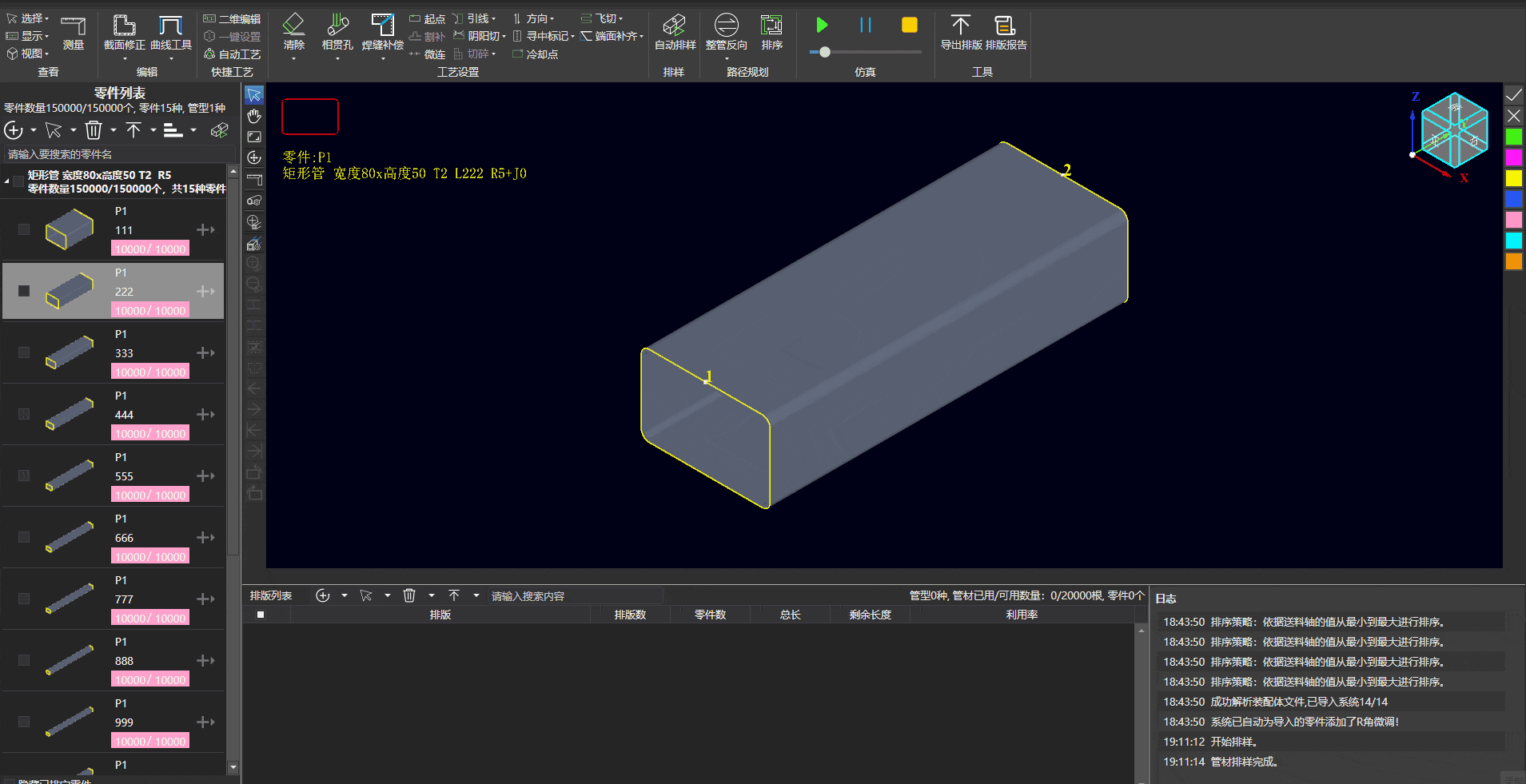
Task: Pause the simulation
Action: 866,26
